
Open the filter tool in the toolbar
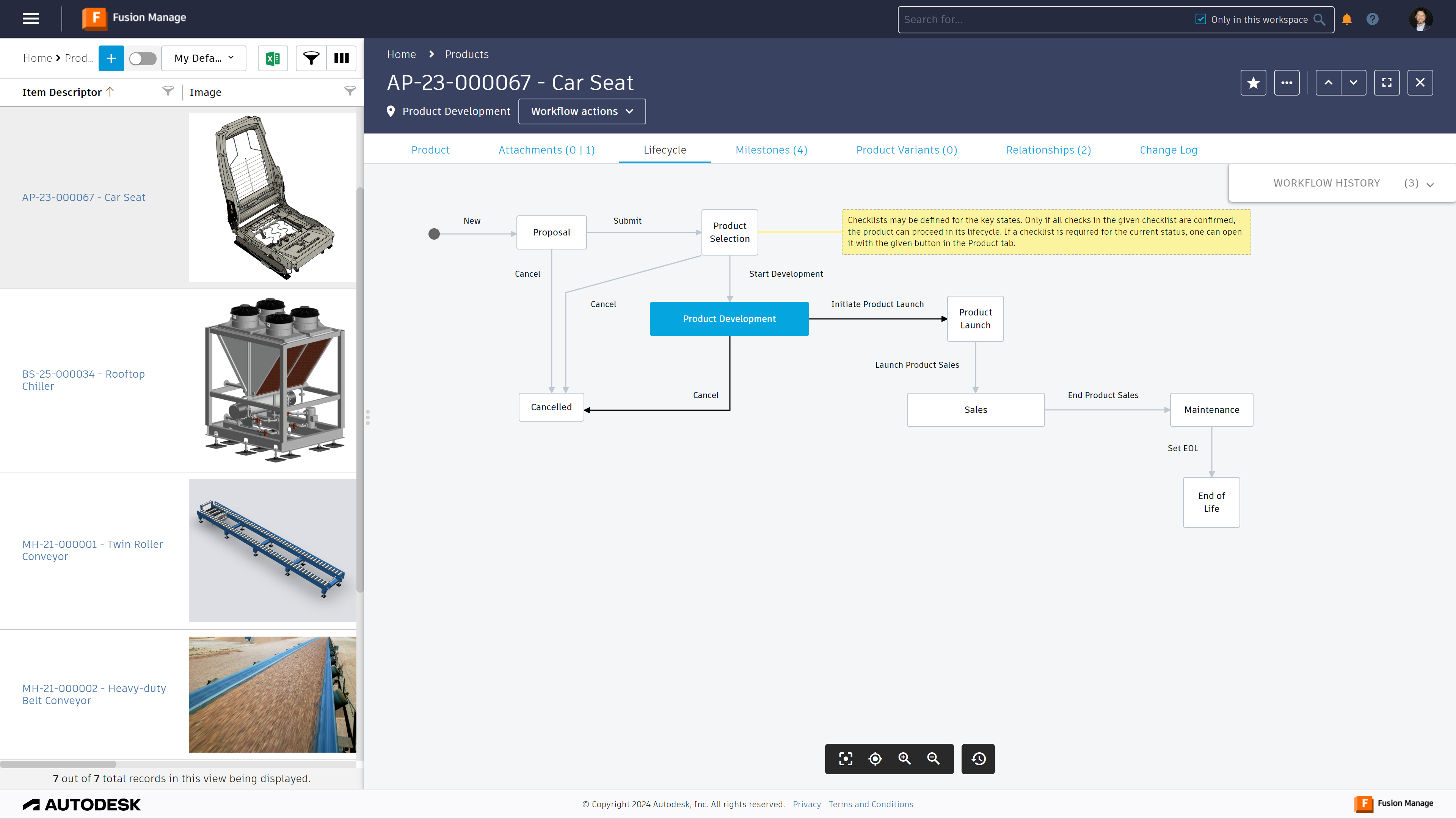[x=311, y=58]
